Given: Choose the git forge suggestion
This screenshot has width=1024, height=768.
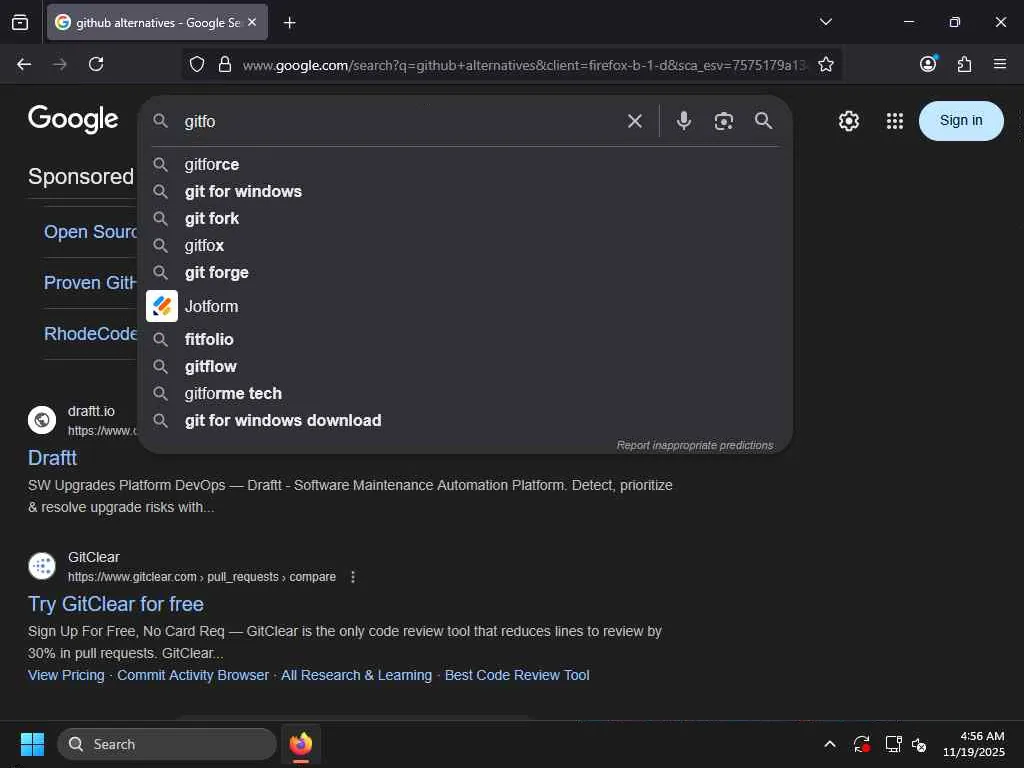Looking at the screenshot, I should [465, 272].
